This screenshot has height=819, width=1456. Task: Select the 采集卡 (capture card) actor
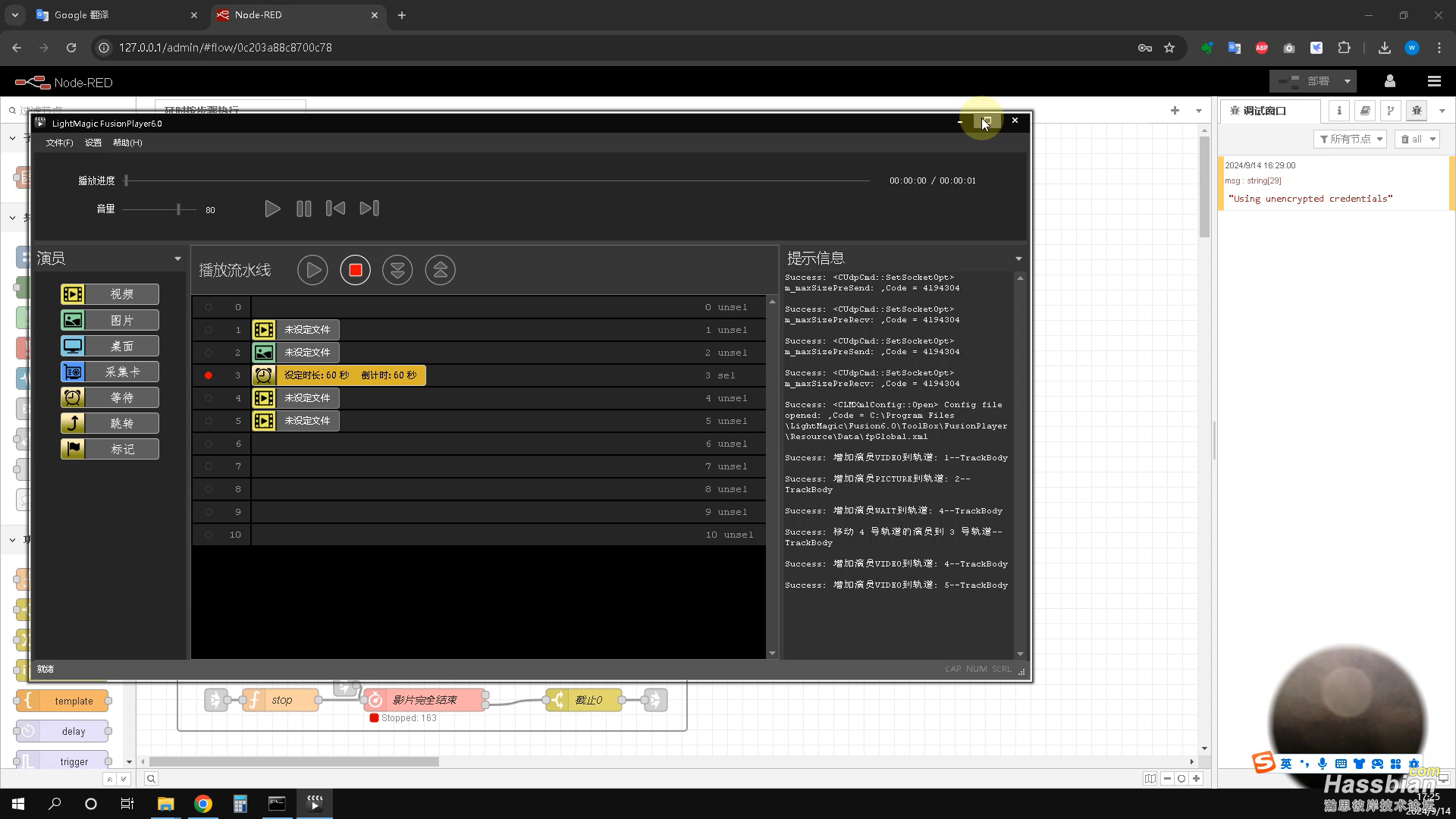point(110,372)
